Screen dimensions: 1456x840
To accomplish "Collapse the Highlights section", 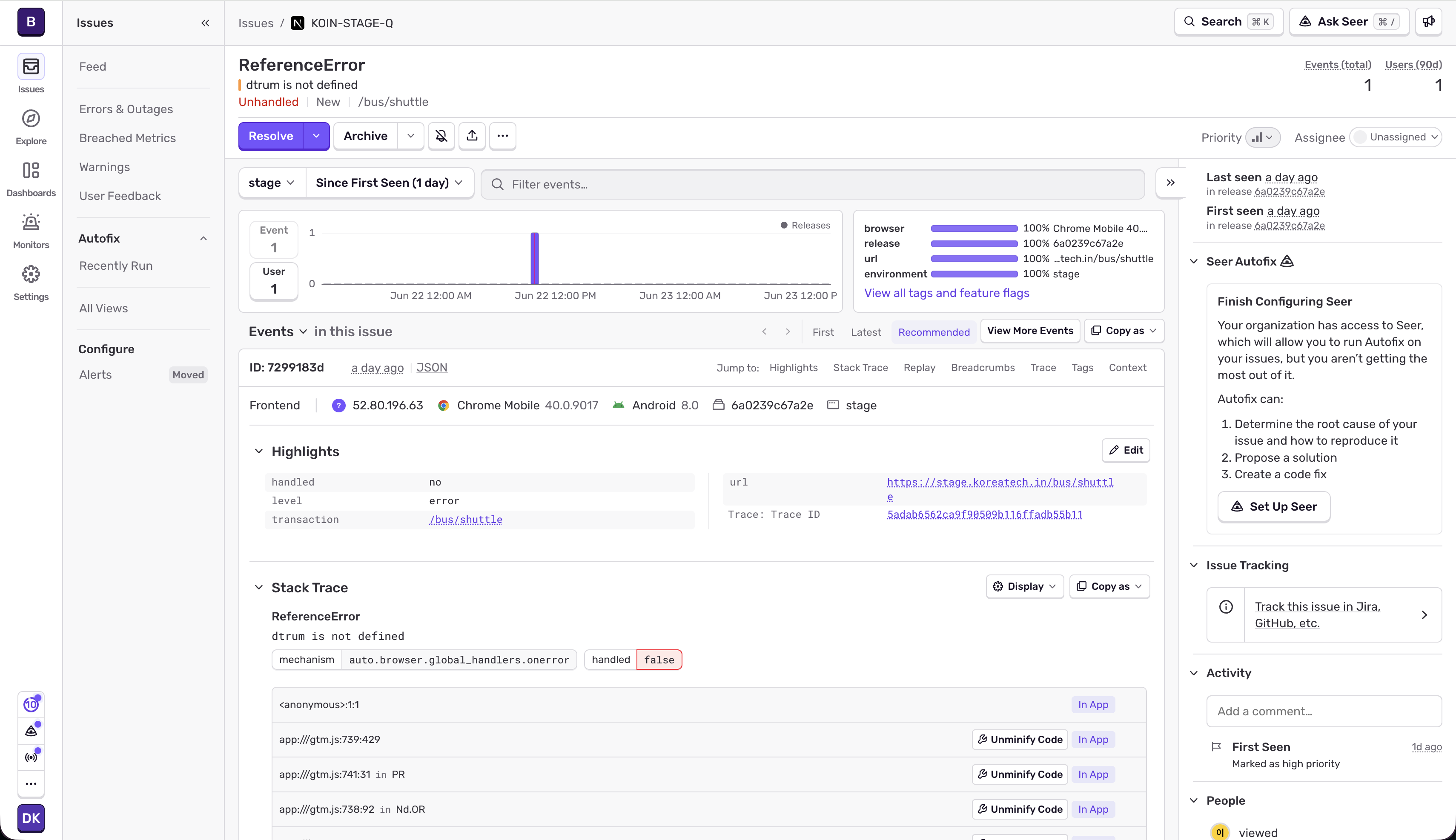I will pos(258,451).
